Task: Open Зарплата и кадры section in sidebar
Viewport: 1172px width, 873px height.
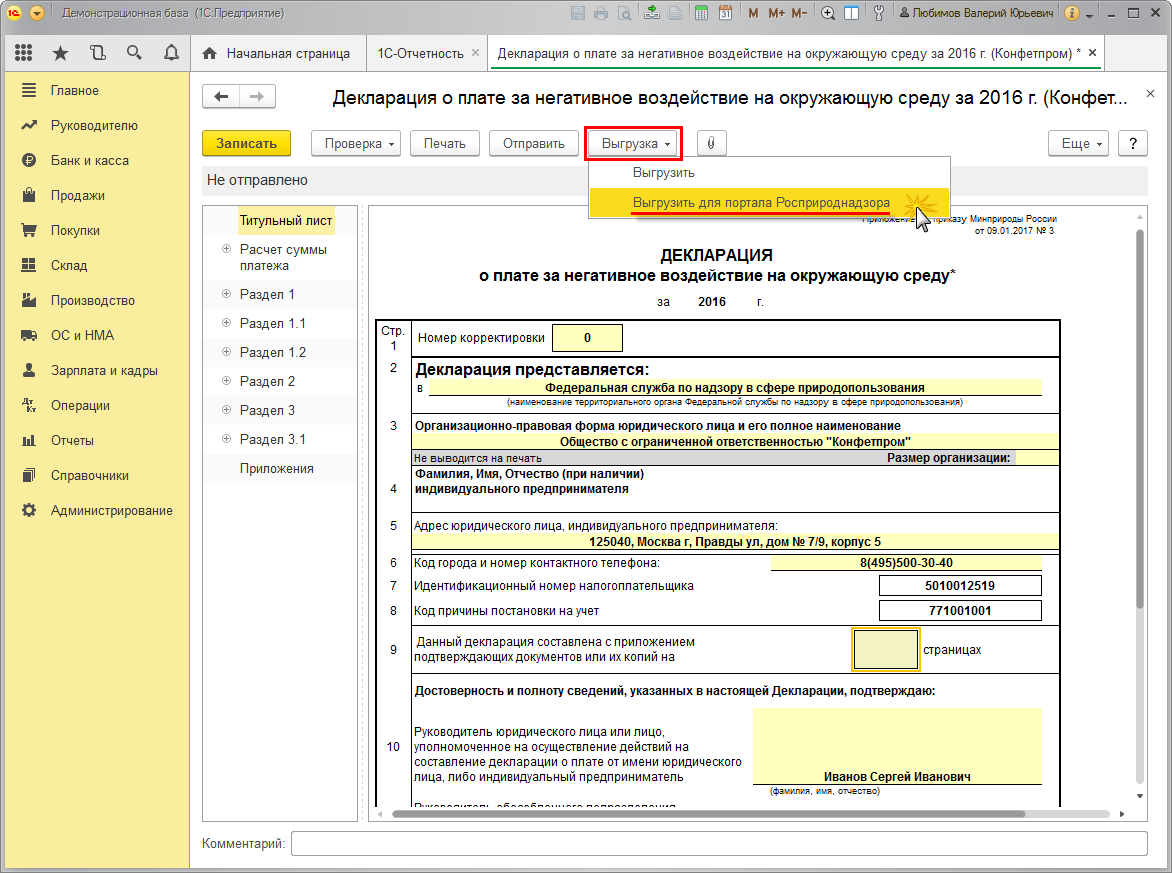Action: 104,370
